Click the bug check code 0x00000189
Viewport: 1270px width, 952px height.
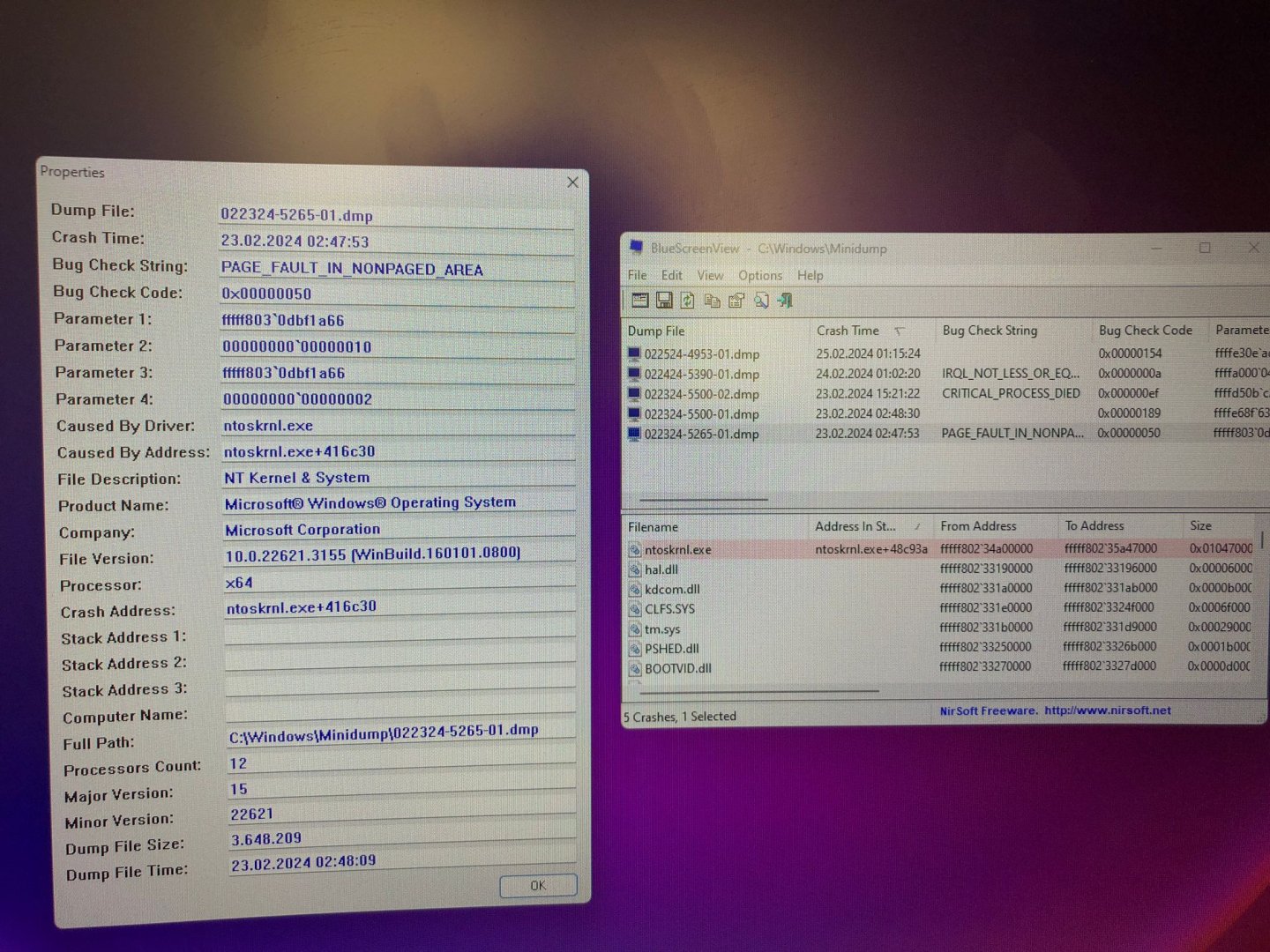[x=1129, y=413]
